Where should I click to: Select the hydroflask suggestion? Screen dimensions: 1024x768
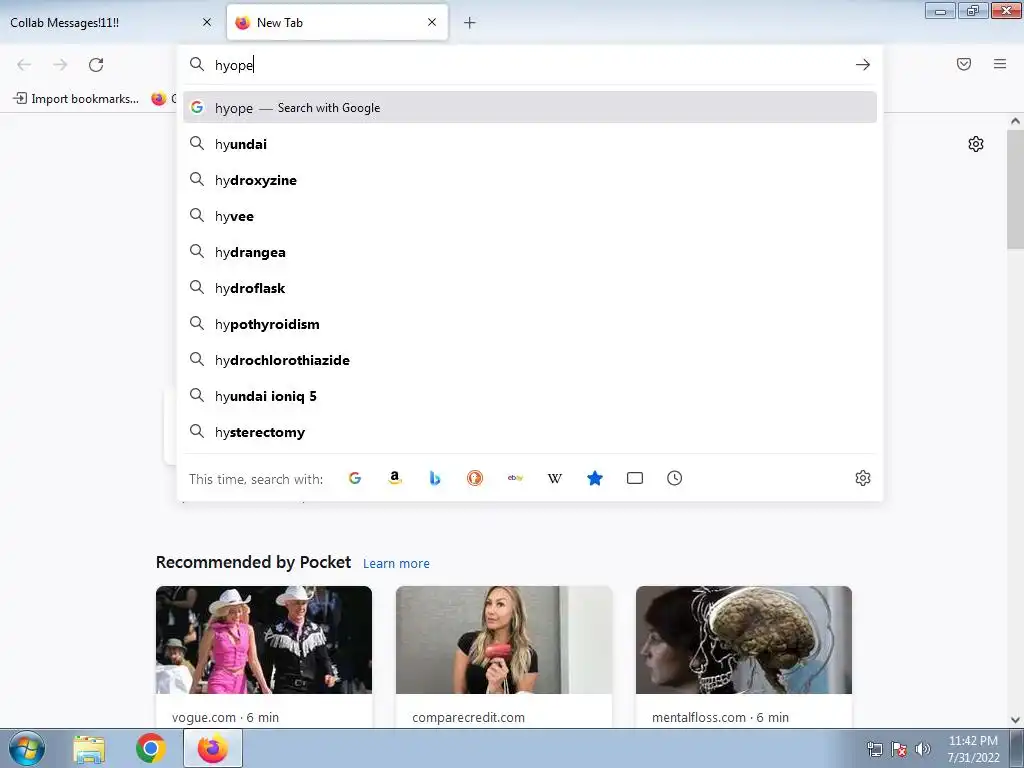(x=530, y=287)
